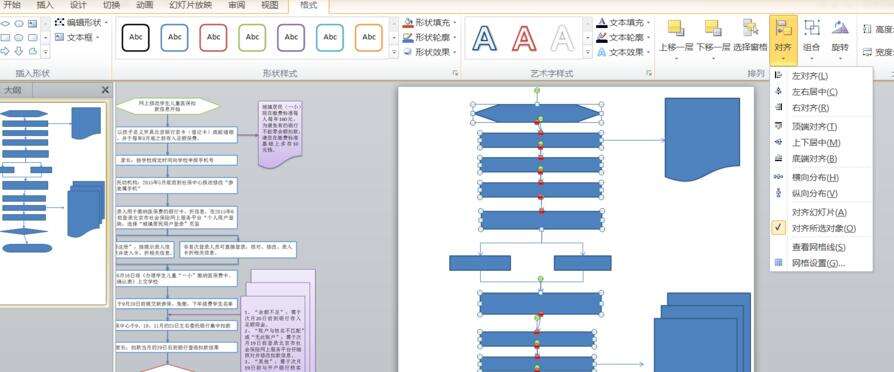
Task: Apply the orange outline Abc shape style
Action: pos(368,38)
